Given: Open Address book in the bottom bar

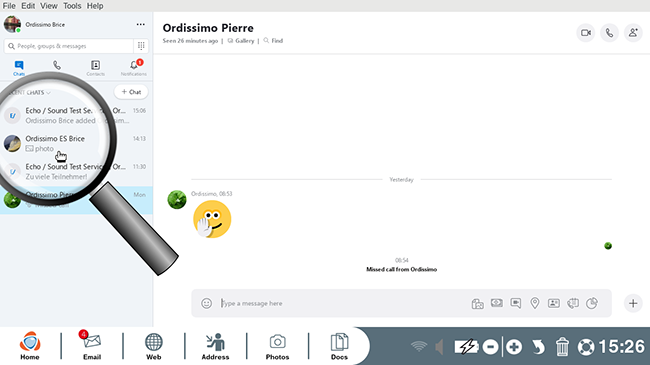Looking at the screenshot, I should (215, 346).
